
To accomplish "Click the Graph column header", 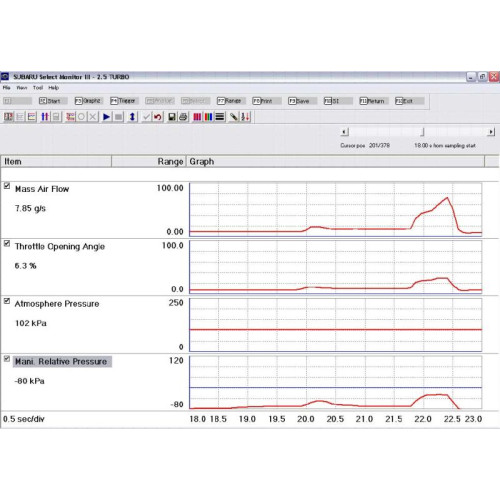I will point(335,162).
